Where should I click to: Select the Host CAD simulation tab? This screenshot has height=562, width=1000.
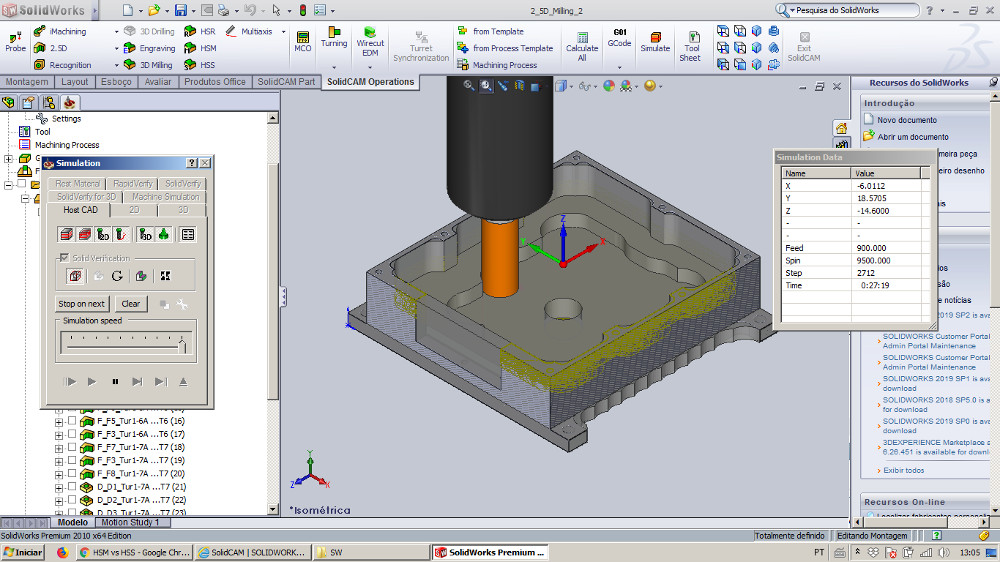(x=80, y=210)
